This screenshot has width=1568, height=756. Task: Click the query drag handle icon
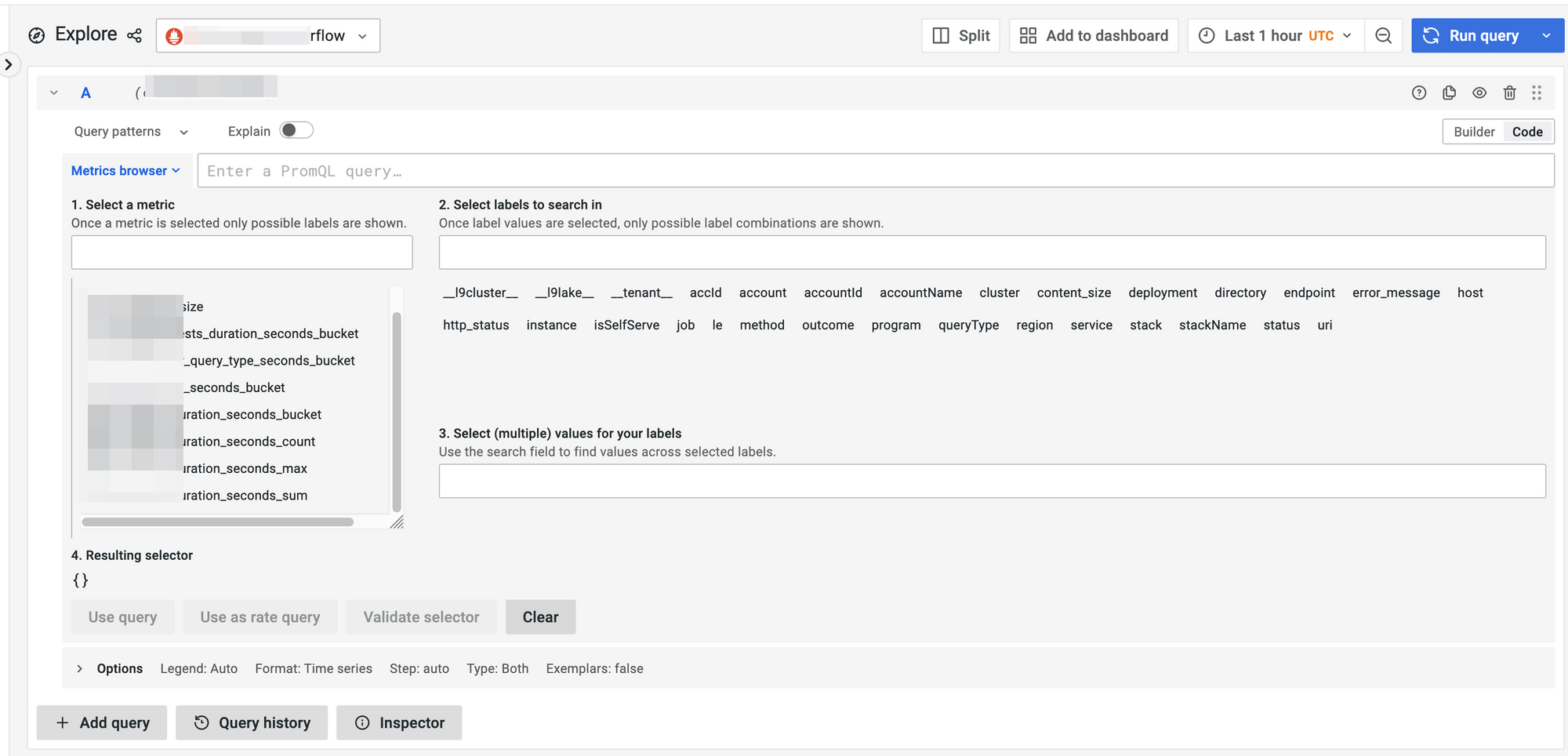(x=1537, y=93)
